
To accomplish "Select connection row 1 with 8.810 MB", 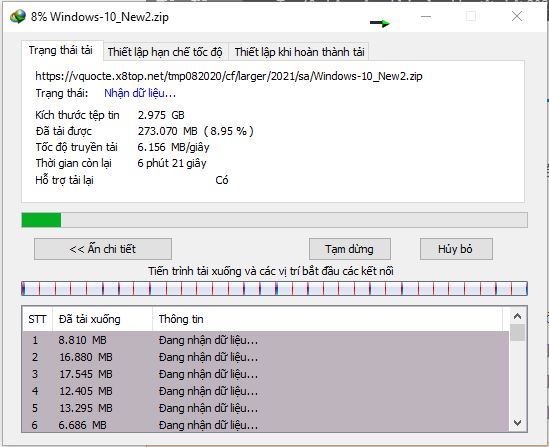I will [266, 340].
